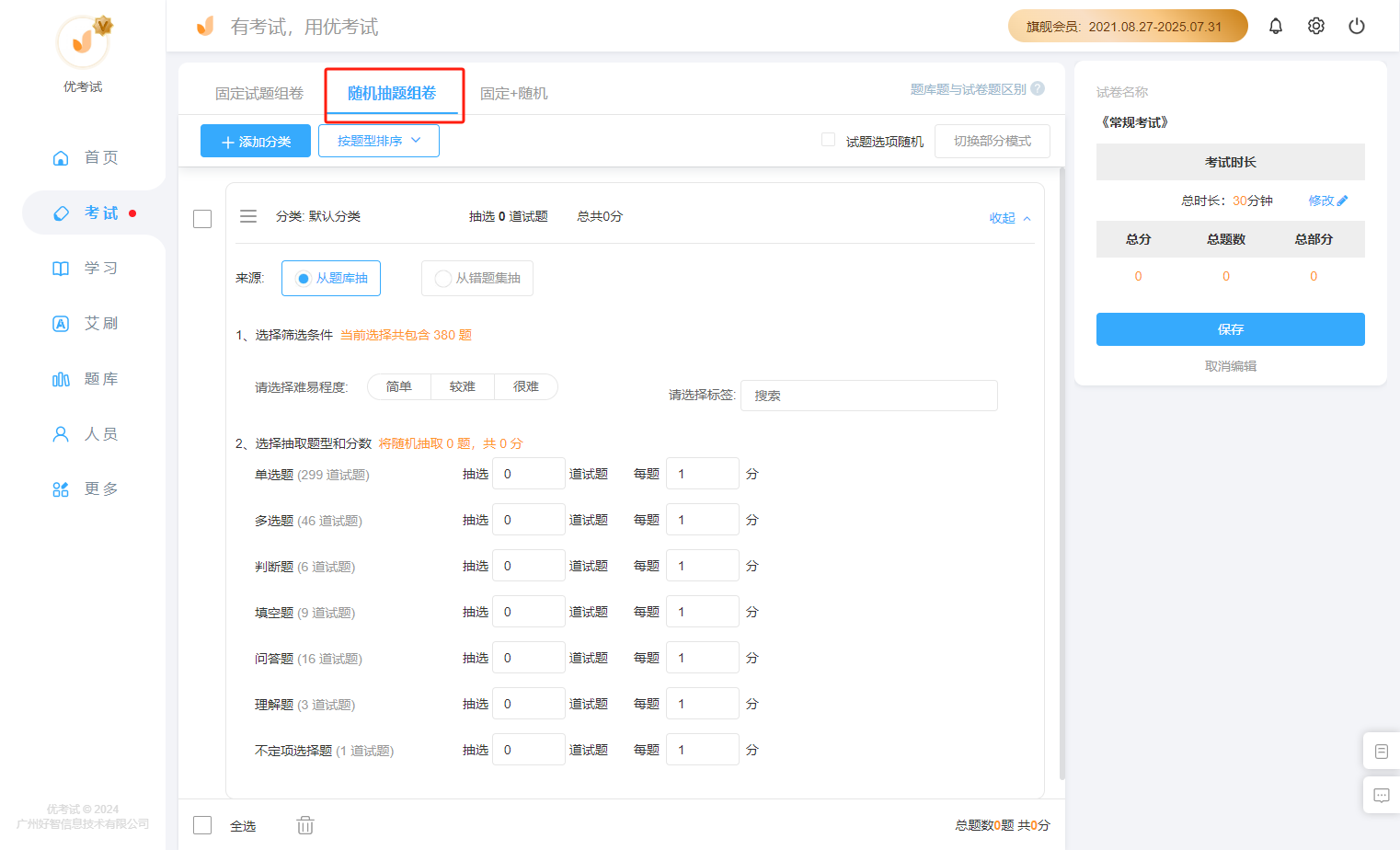Click 多选题 draw count field

(529, 520)
